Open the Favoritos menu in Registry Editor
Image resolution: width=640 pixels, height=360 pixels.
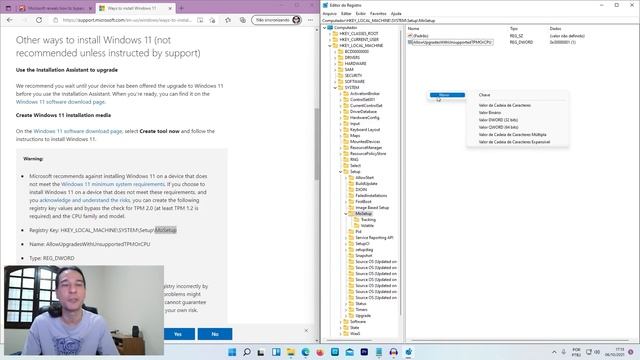(x=378, y=13)
